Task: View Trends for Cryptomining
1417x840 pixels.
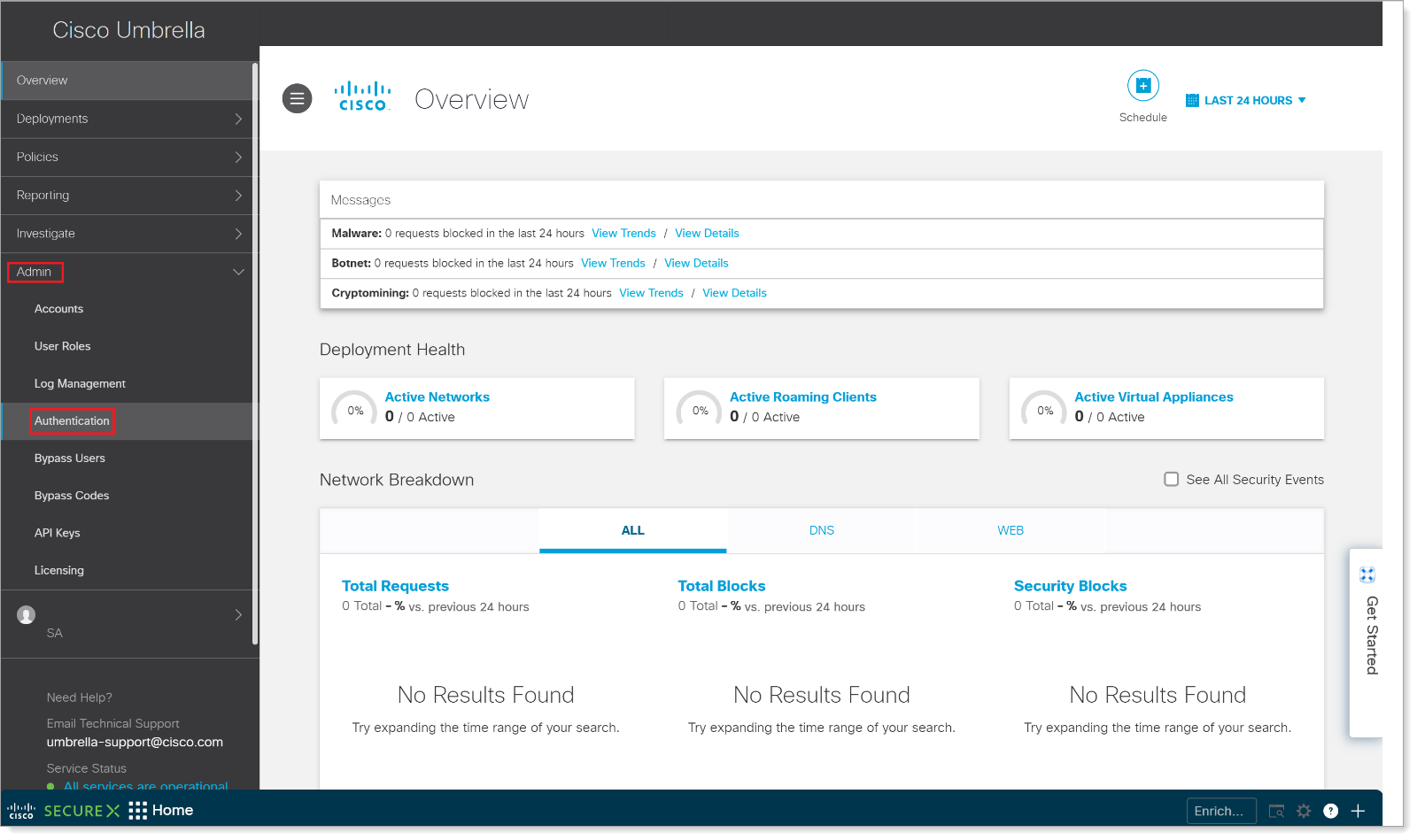Action: point(651,293)
